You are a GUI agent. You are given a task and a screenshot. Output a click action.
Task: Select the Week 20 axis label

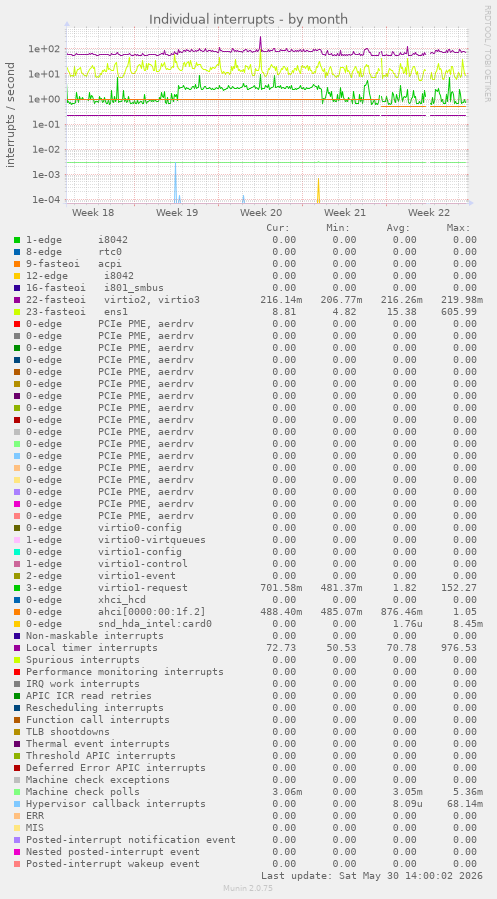click(x=261, y=213)
